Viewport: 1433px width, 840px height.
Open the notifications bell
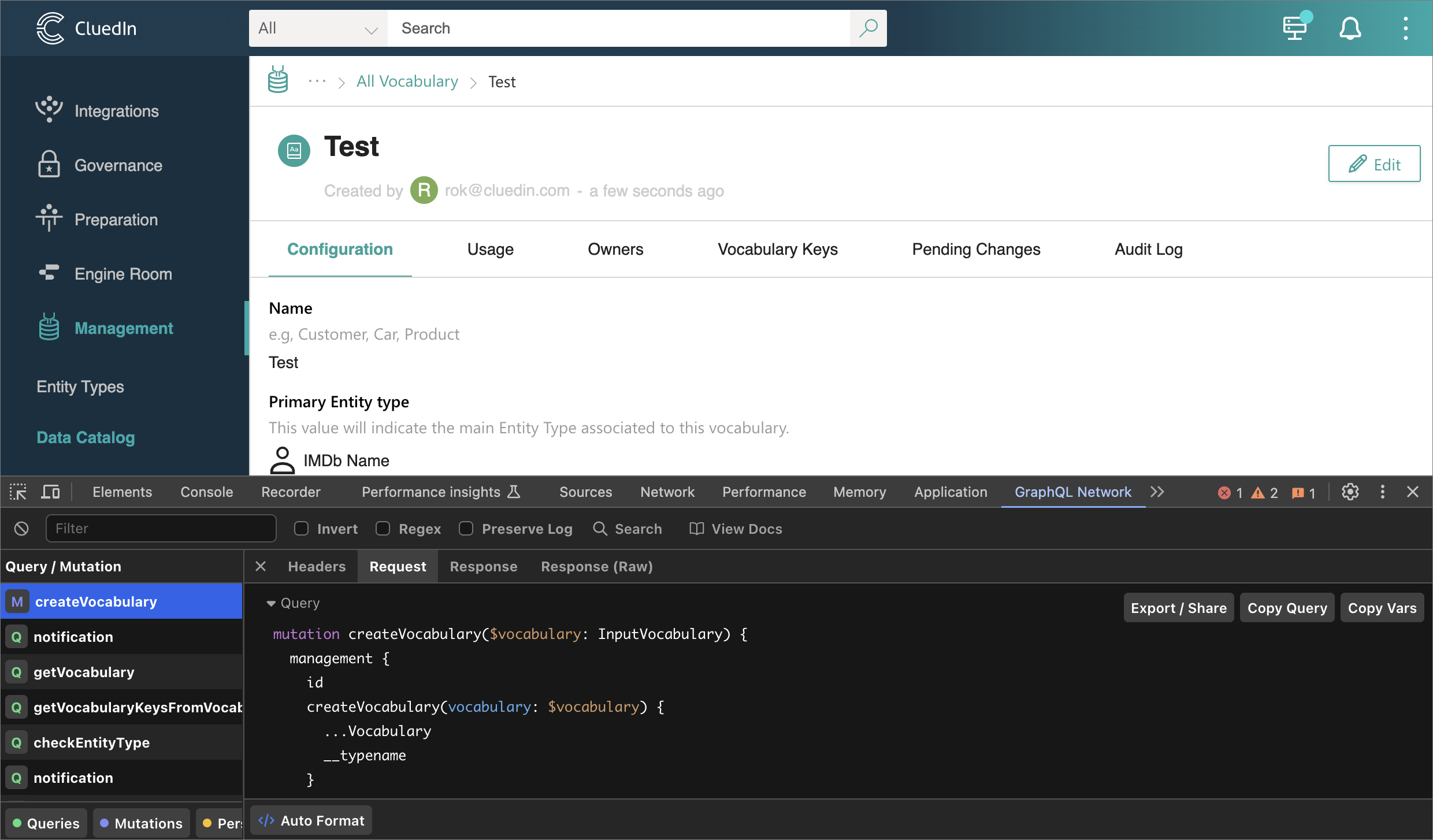1350,28
